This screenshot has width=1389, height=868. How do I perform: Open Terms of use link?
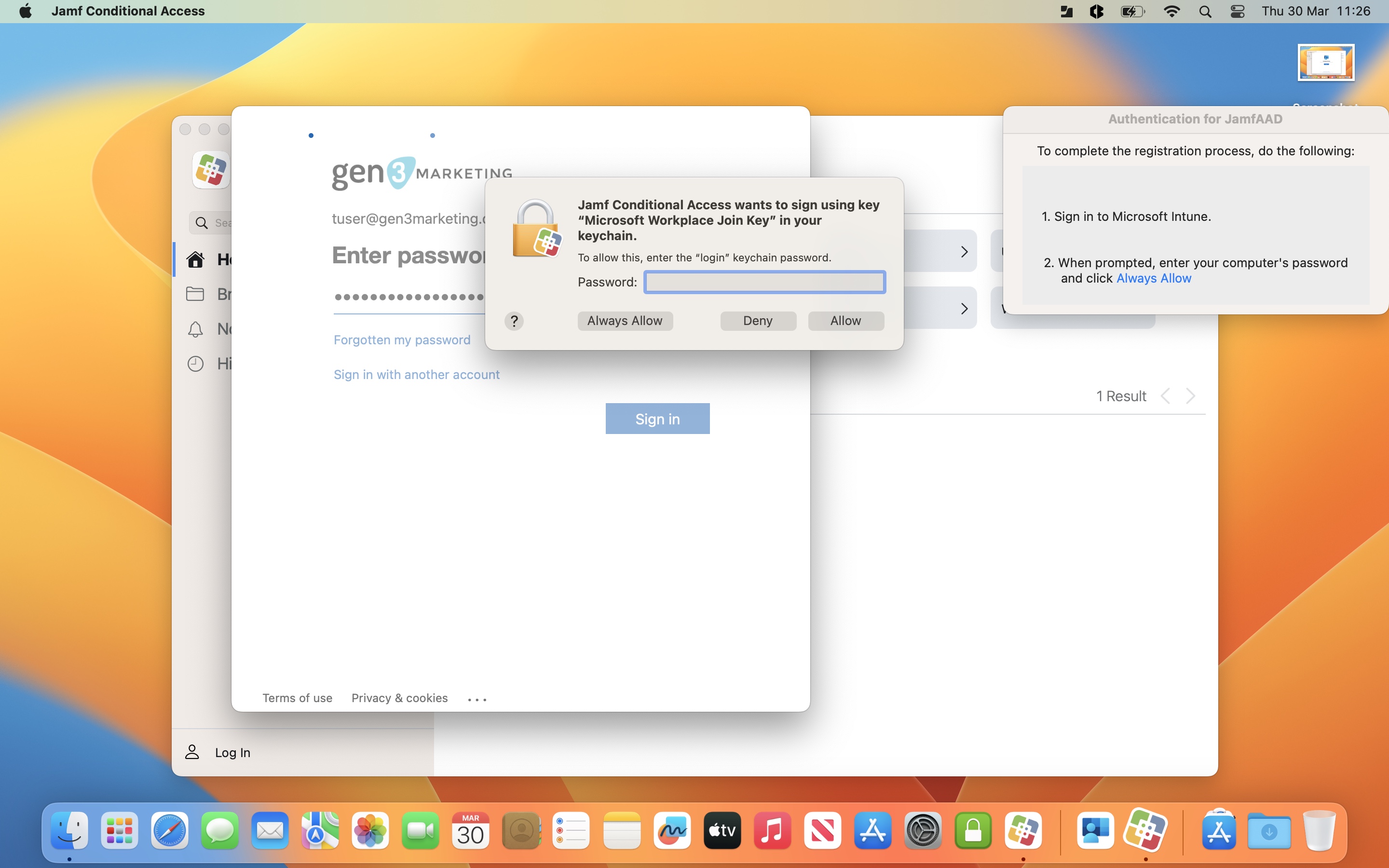[x=297, y=698]
